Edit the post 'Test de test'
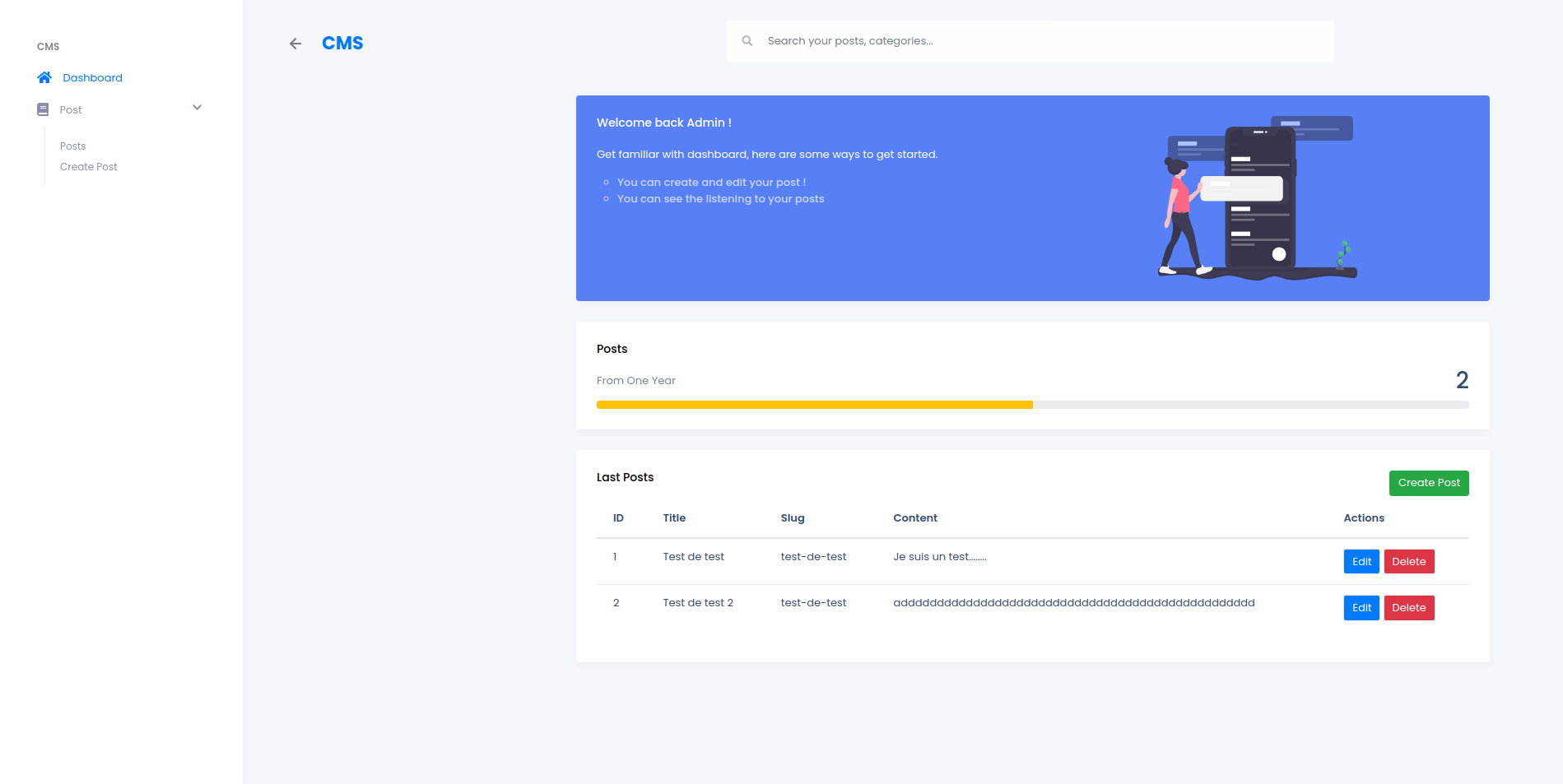 tap(1361, 562)
